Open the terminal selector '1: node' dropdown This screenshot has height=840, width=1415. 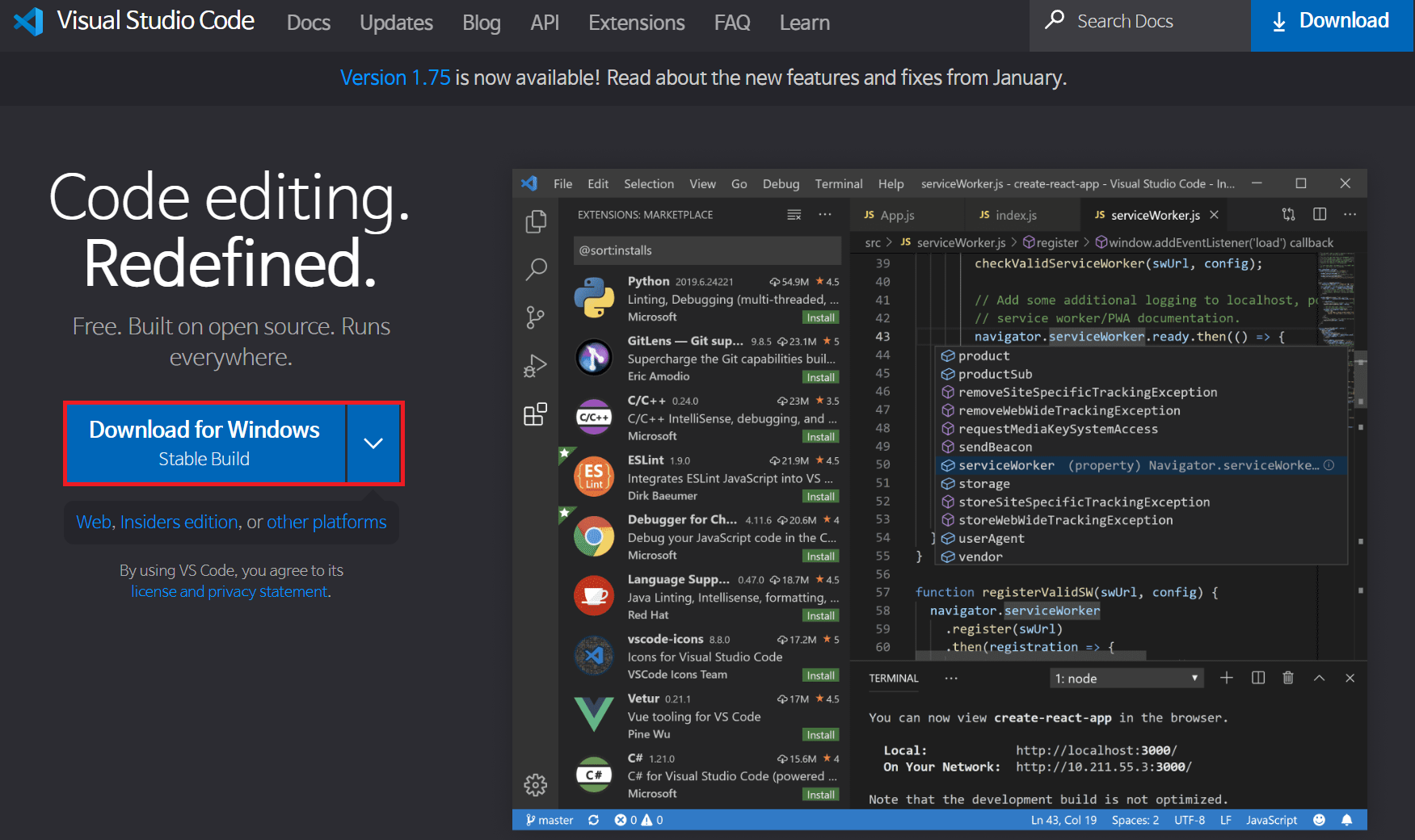[1127, 678]
